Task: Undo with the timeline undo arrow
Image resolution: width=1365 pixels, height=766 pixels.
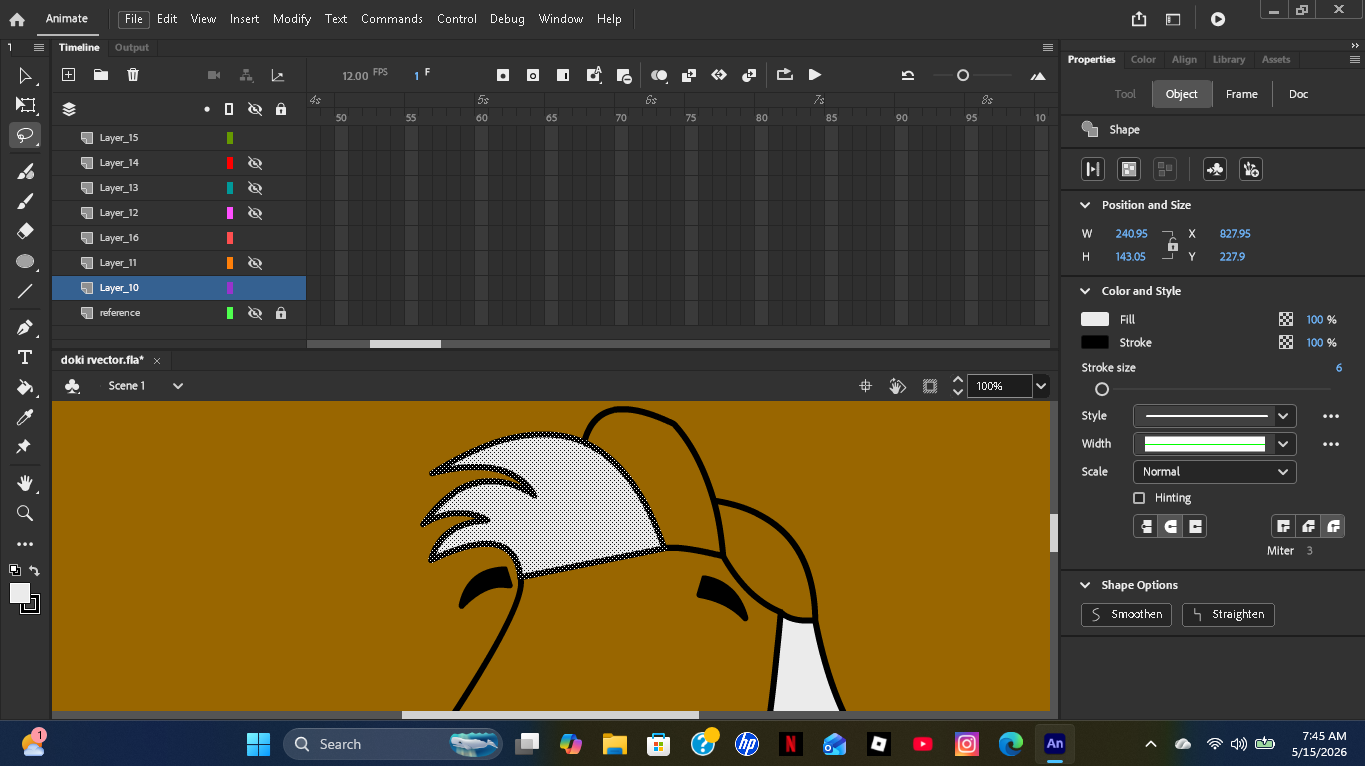Action: [x=908, y=75]
